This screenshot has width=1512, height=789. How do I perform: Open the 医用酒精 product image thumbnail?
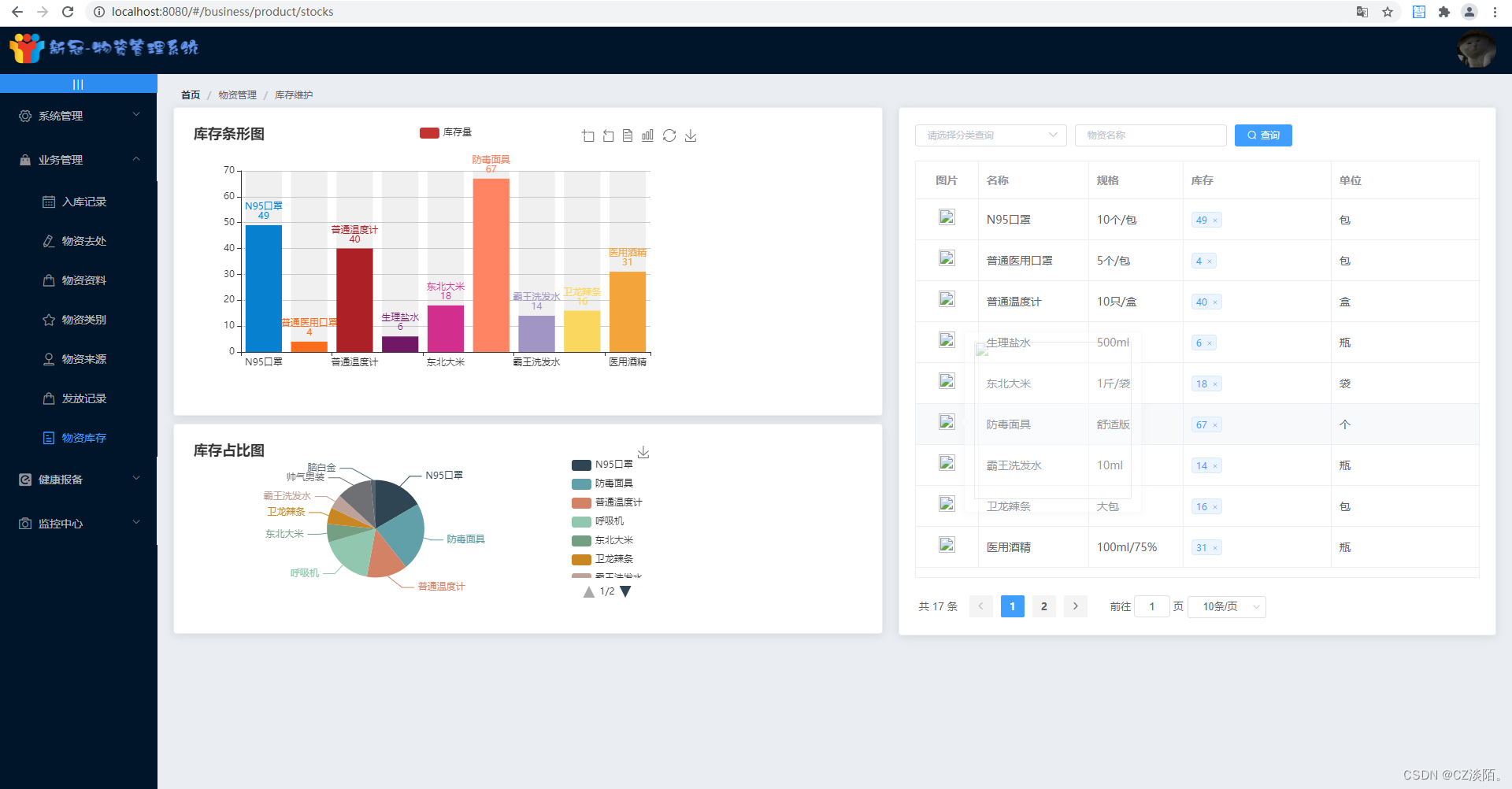(947, 545)
